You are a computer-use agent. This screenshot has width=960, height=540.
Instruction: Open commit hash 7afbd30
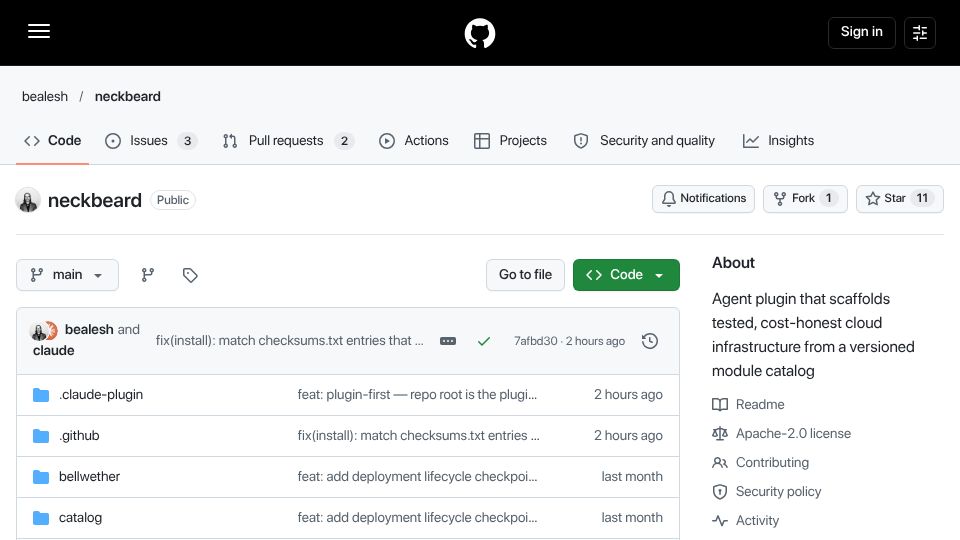tap(536, 341)
